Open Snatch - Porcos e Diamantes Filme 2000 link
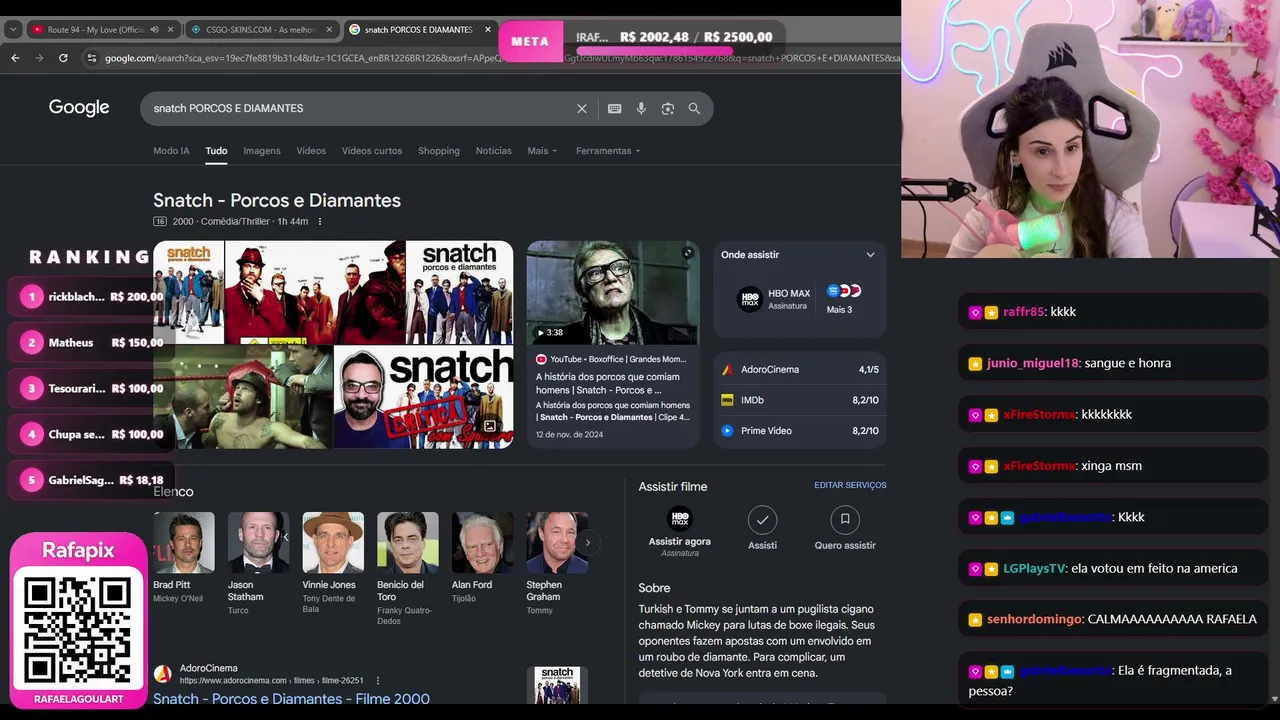Image resolution: width=1280 pixels, height=720 pixels. point(291,699)
